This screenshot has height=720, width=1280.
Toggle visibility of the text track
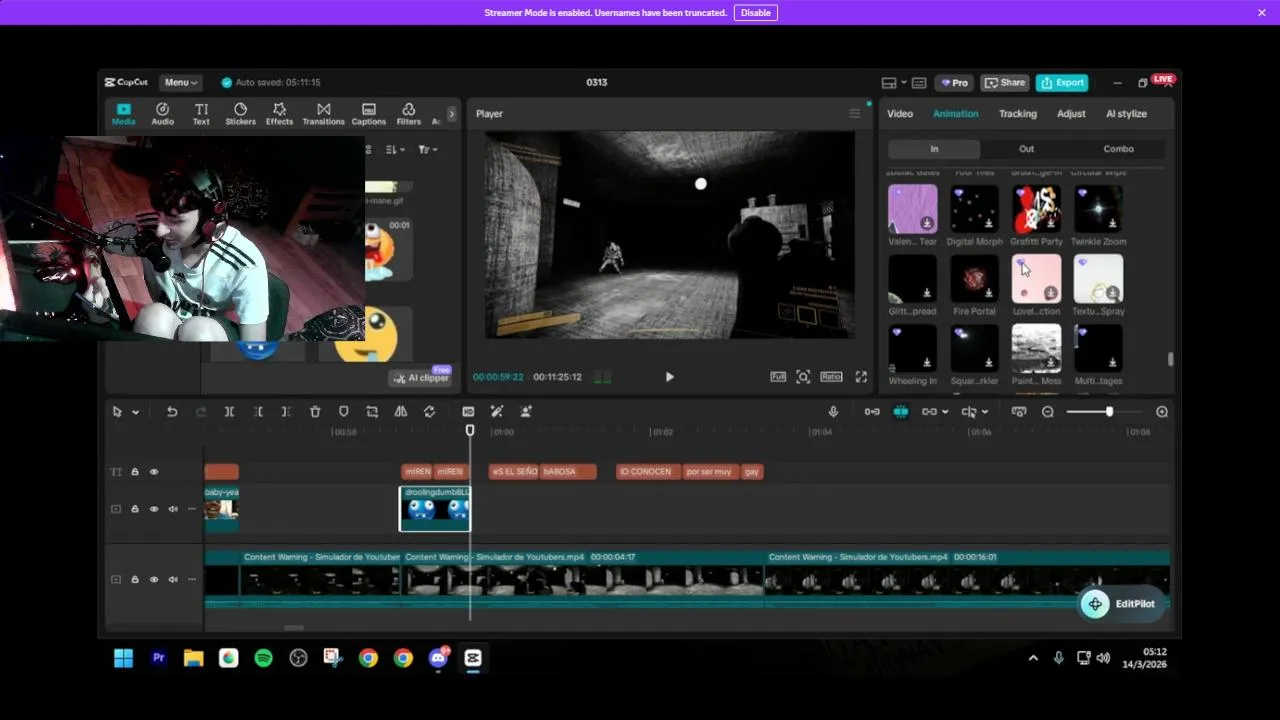pos(154,472)
